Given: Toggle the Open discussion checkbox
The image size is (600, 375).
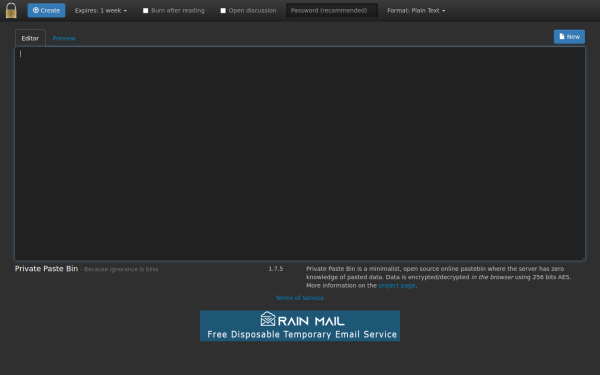Looking at the screenshot, I should coord(223,11).
